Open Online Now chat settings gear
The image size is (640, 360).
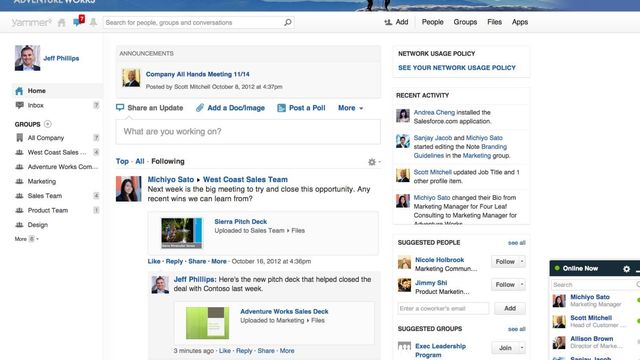pos(627,269)
